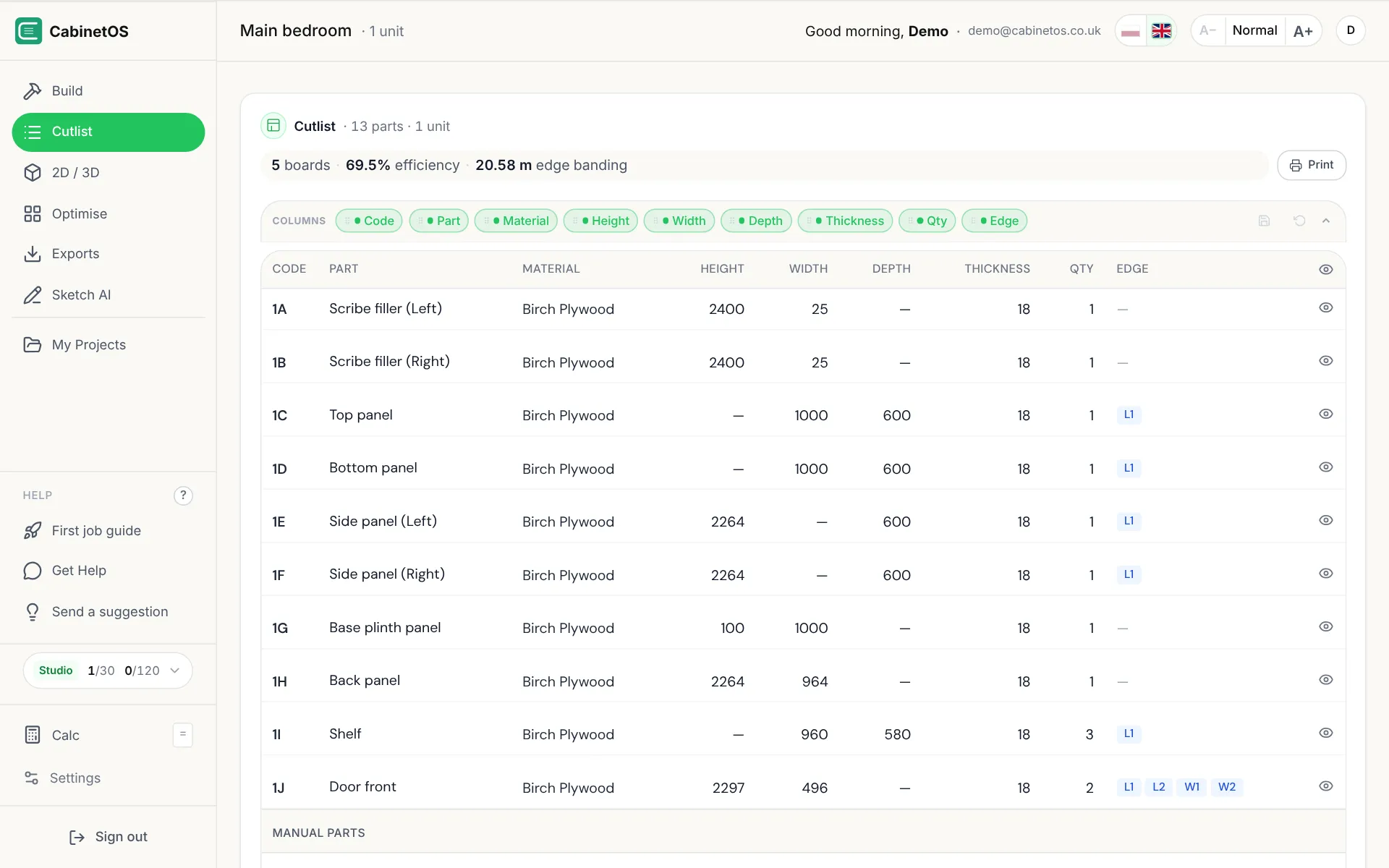The width and height of the screenshot is (1389, 868).
Task: Open Sketch AI tool
Action: (x=109, y=295)
